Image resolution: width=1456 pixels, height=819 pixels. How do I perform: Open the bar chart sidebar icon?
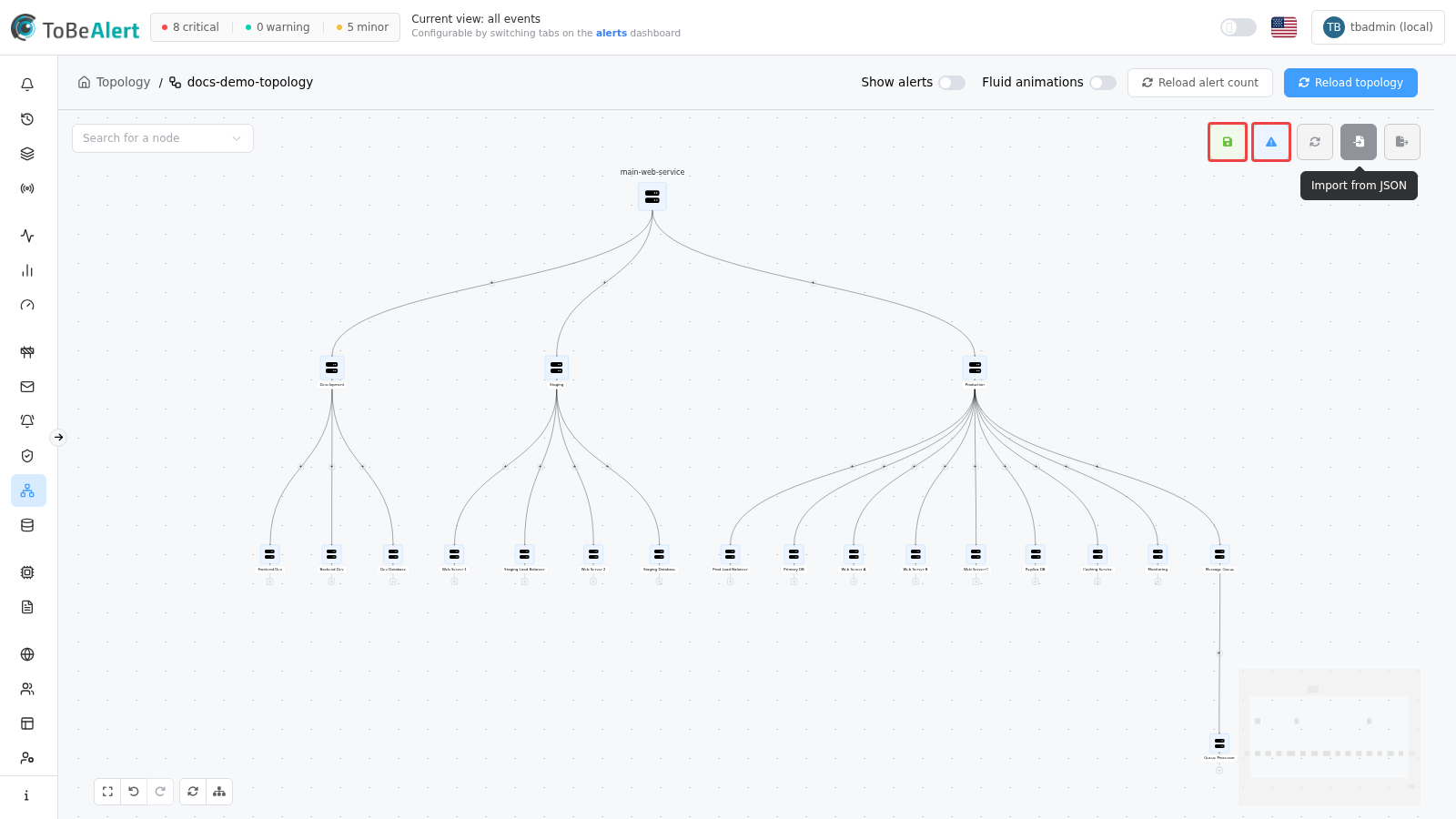point(27,270)
